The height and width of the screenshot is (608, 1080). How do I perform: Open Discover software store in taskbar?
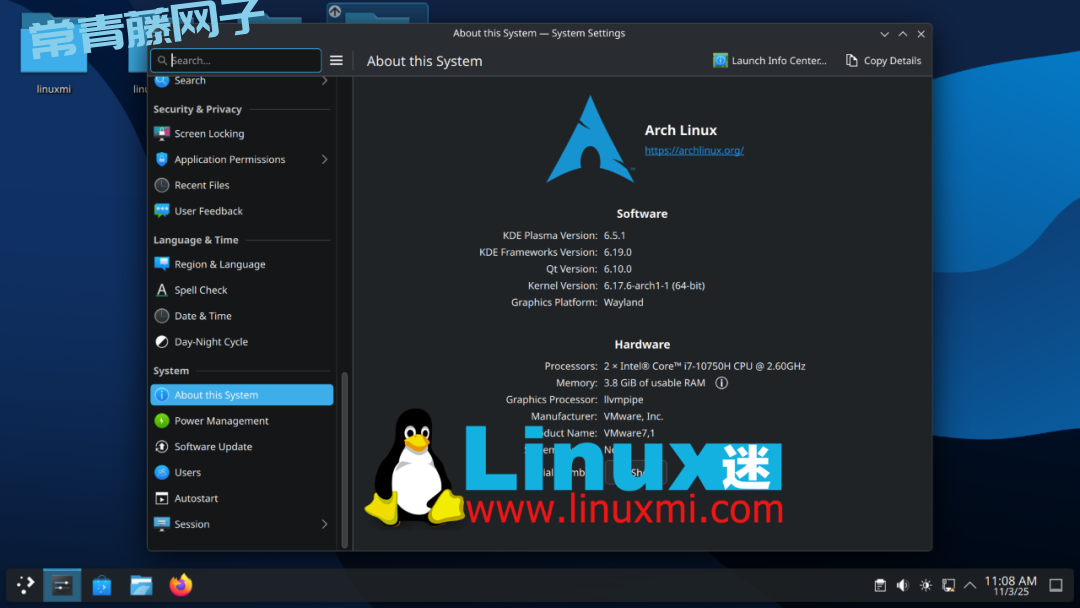click(101, 585)
